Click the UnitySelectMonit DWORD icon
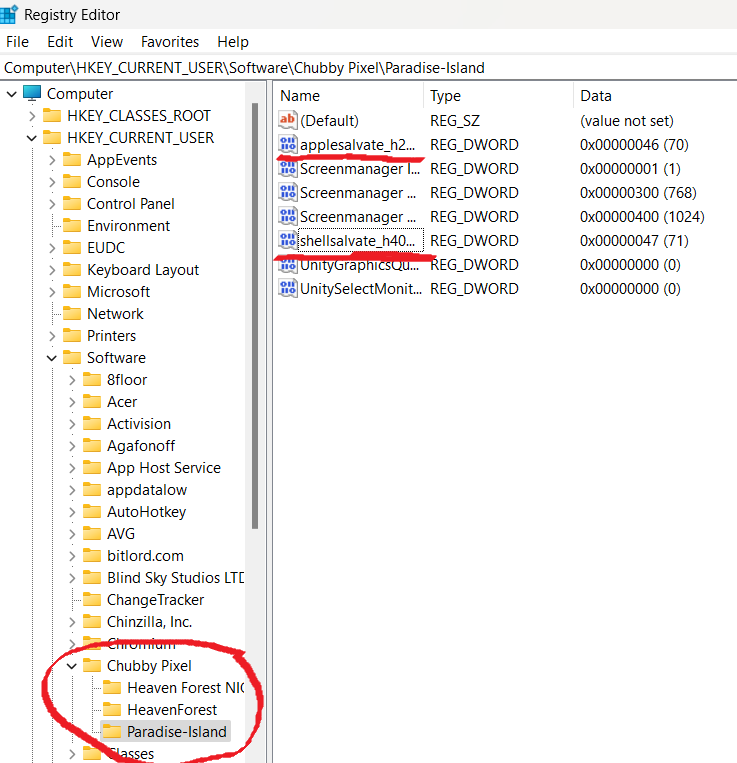The width and height of the screenshot is (737, 763). tap(288, 288)
